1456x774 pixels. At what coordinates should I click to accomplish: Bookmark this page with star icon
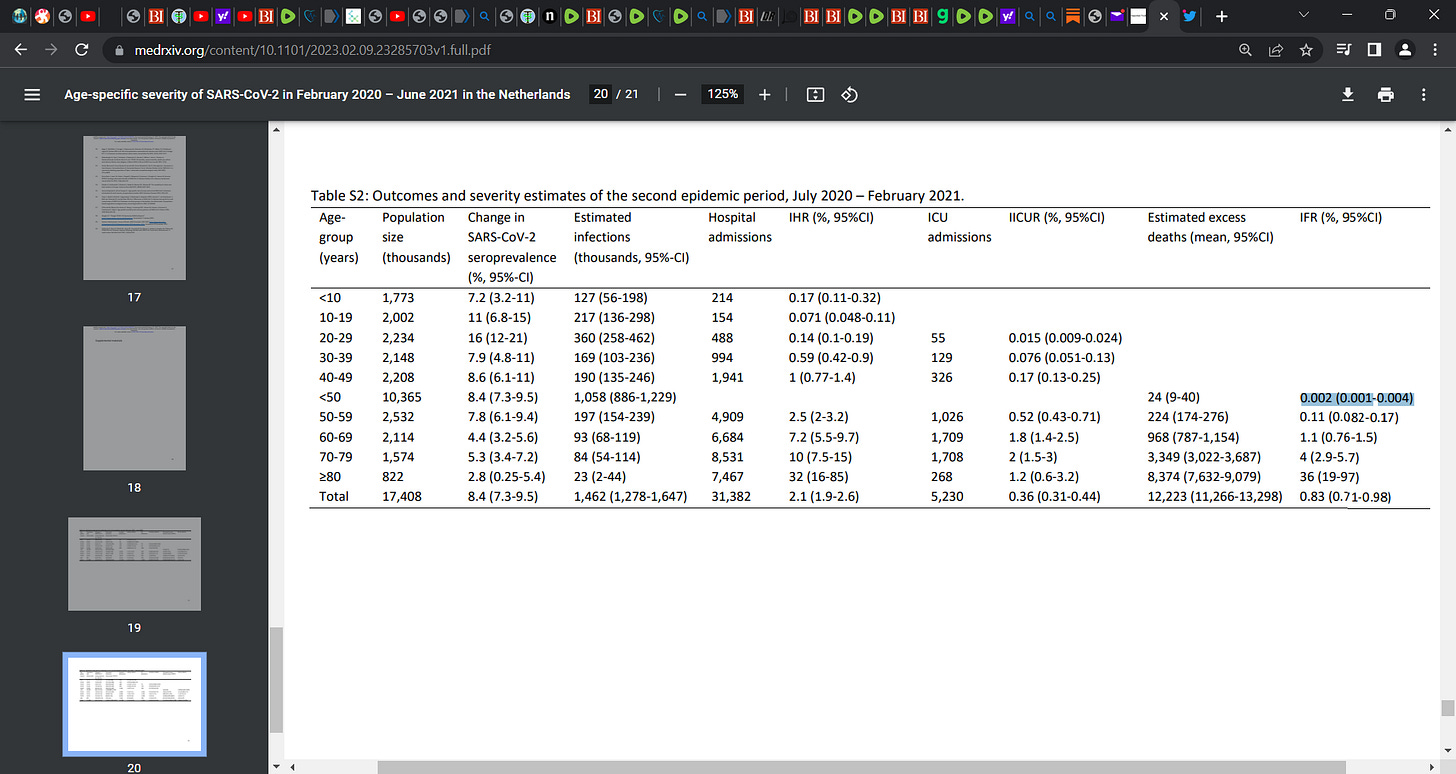click(x=1305, y=49)
